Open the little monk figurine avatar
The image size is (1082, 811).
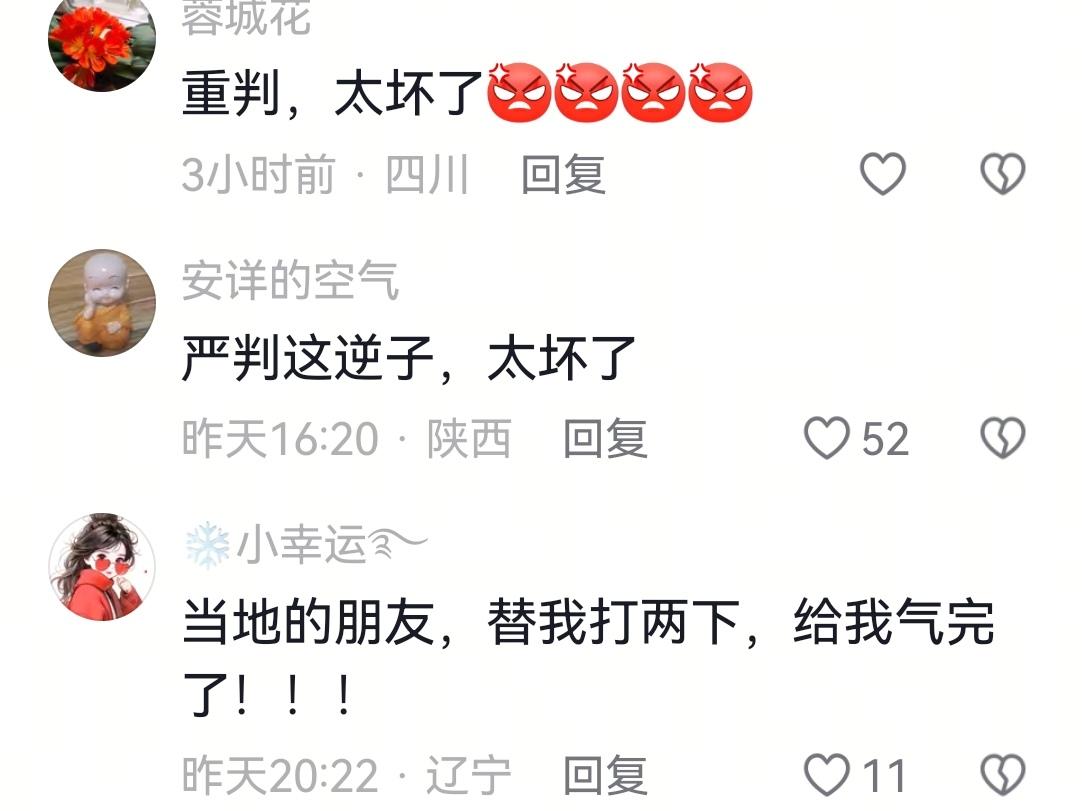101,302
